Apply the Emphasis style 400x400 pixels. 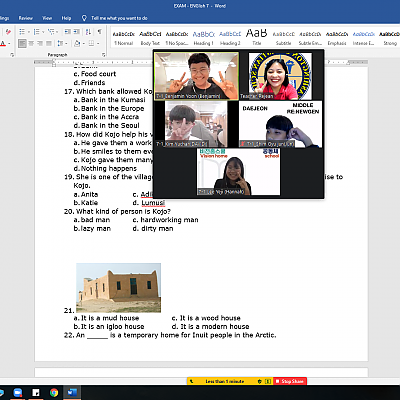pyautogui.click(x=337, y=38)
